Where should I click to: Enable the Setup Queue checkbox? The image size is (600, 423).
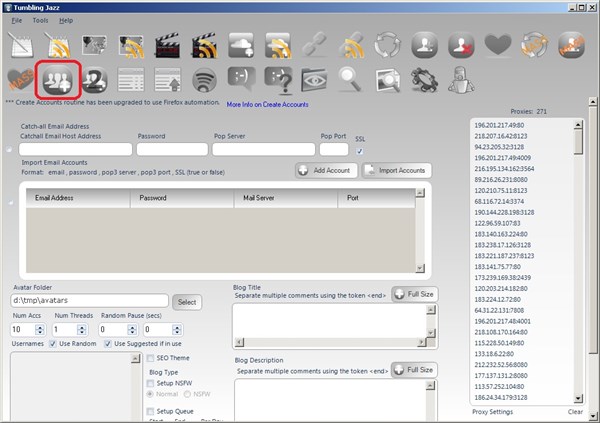pyautogui.click(x=150, y=412)
